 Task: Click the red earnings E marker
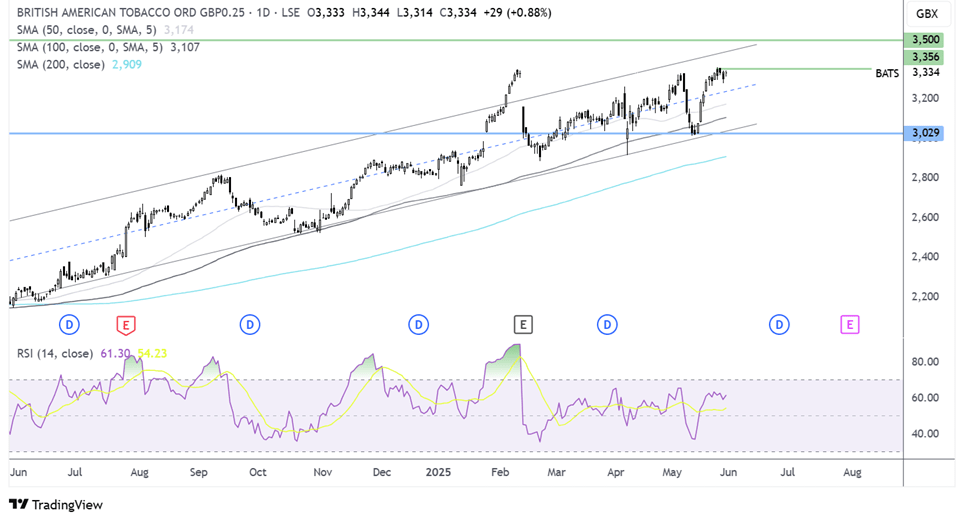pyautogui.click(x=126, y=325)
